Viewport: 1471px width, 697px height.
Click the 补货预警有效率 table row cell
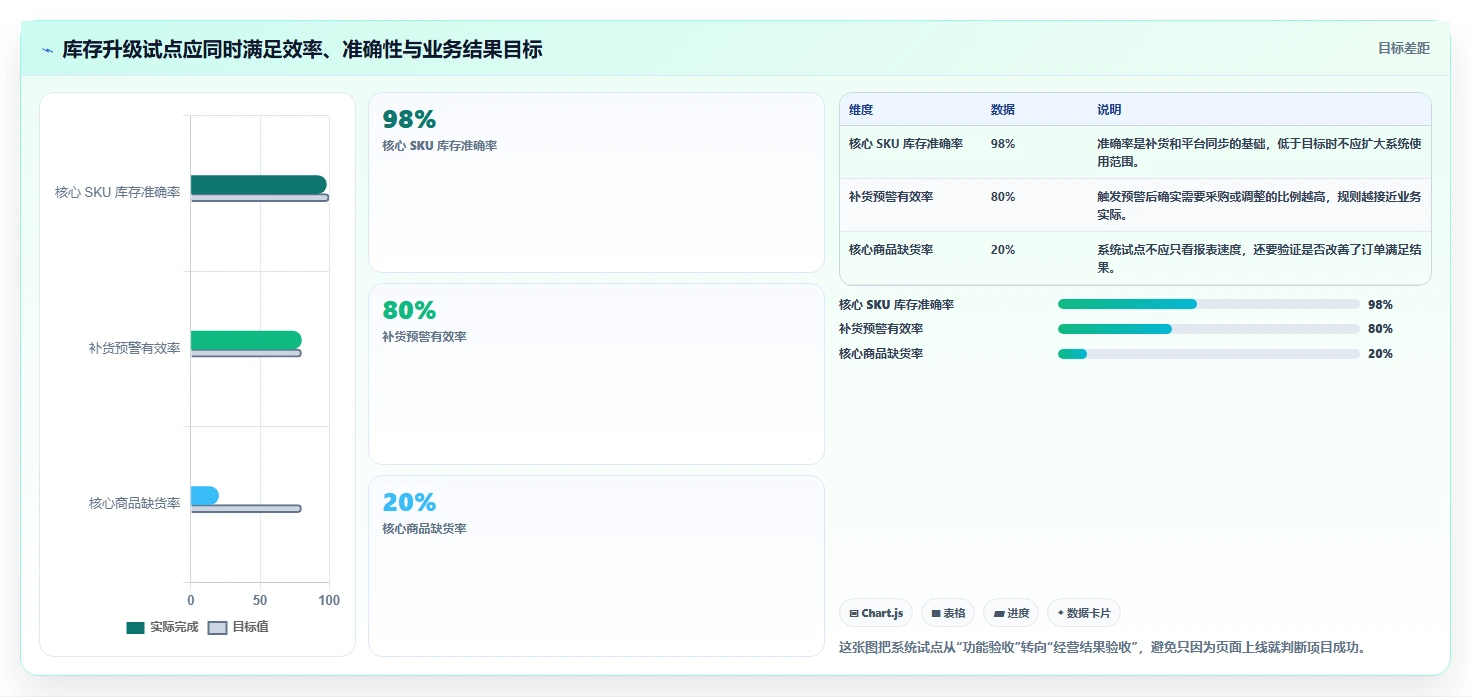point(891,197)
